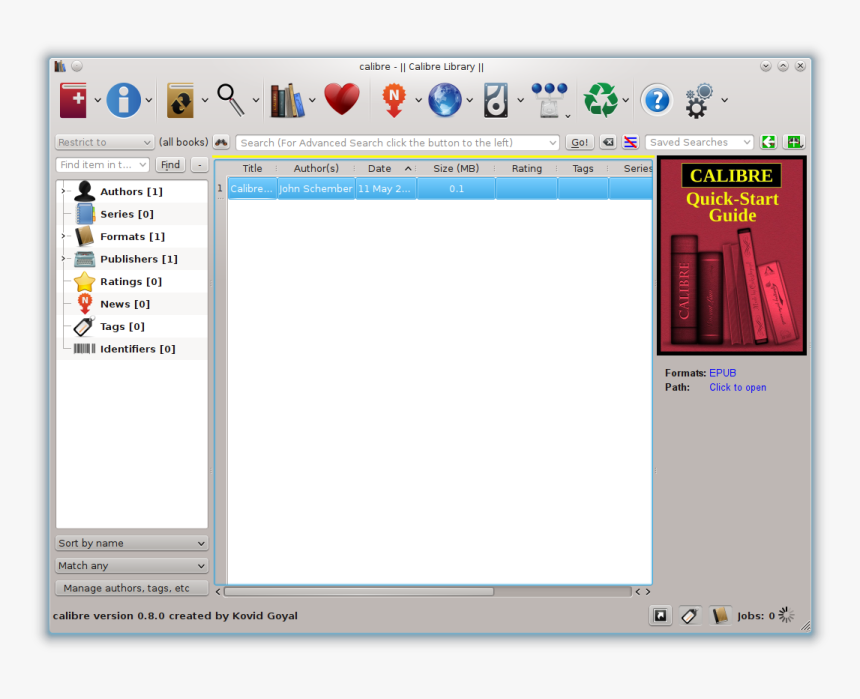Click the Jobs spinner indicator
860x699 pixels.
click(x=786, y=616)
